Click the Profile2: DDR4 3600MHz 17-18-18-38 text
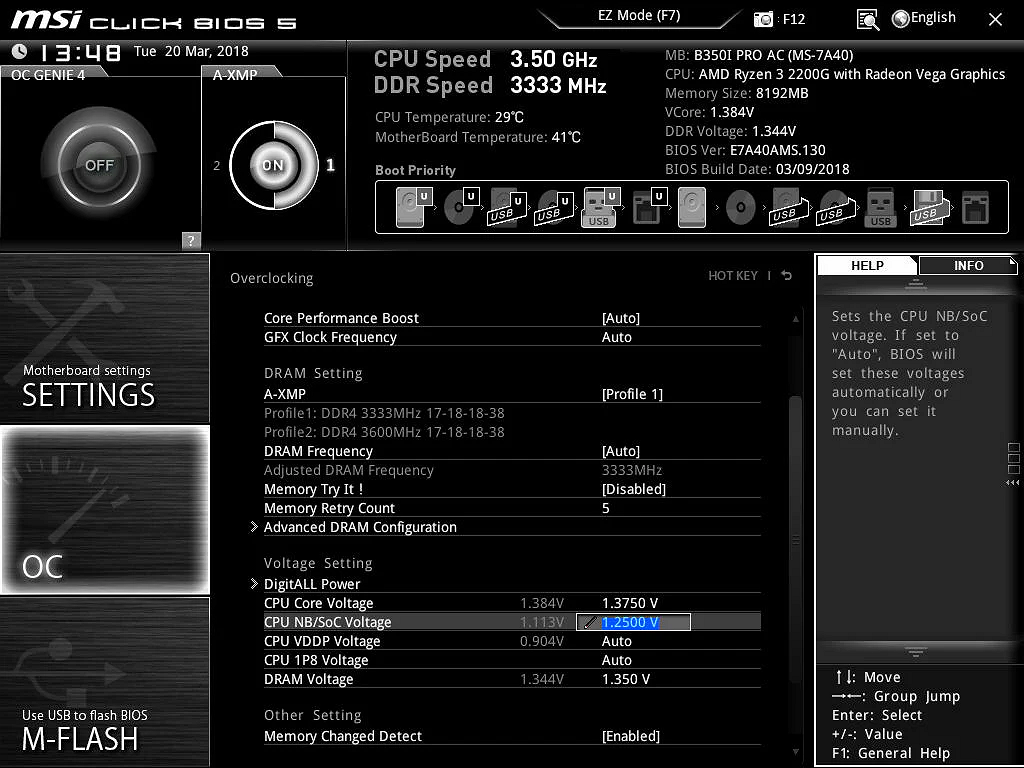 click(x=384, y=432)
